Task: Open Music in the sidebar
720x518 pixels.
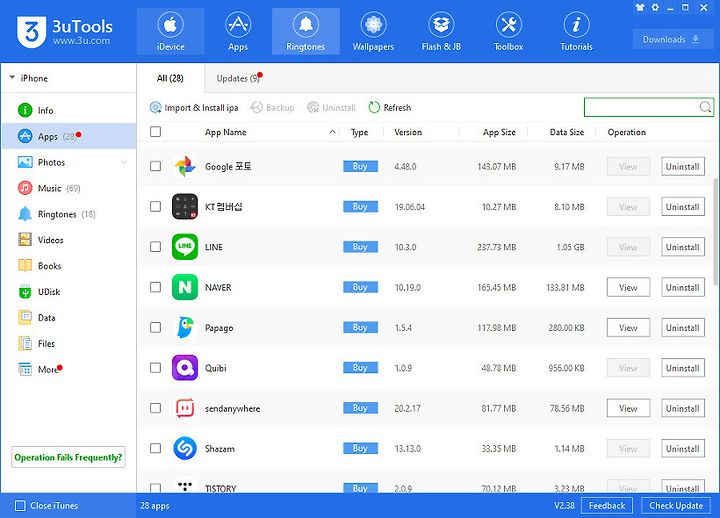Action: point(69,188)
